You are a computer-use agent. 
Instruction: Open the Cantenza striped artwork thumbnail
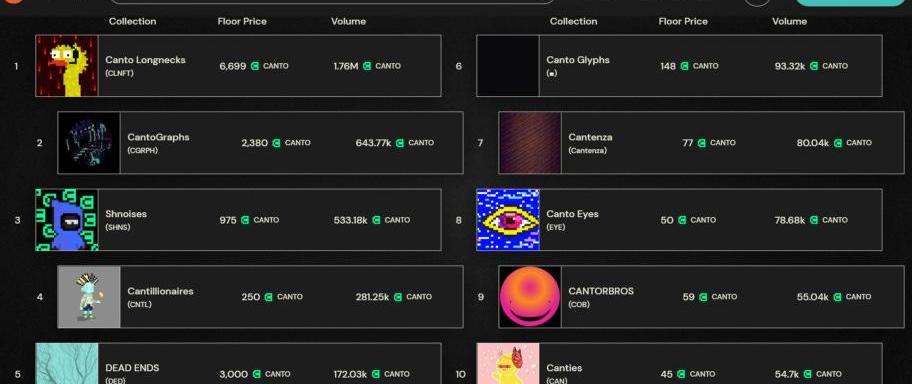coord(530,143)
